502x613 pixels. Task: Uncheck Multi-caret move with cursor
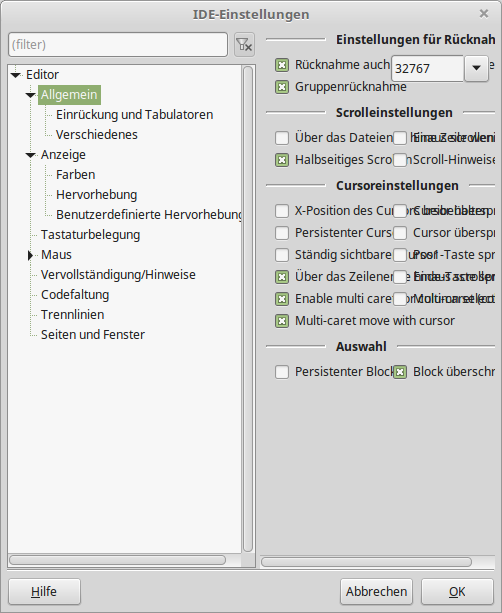[x=282, y=321]
